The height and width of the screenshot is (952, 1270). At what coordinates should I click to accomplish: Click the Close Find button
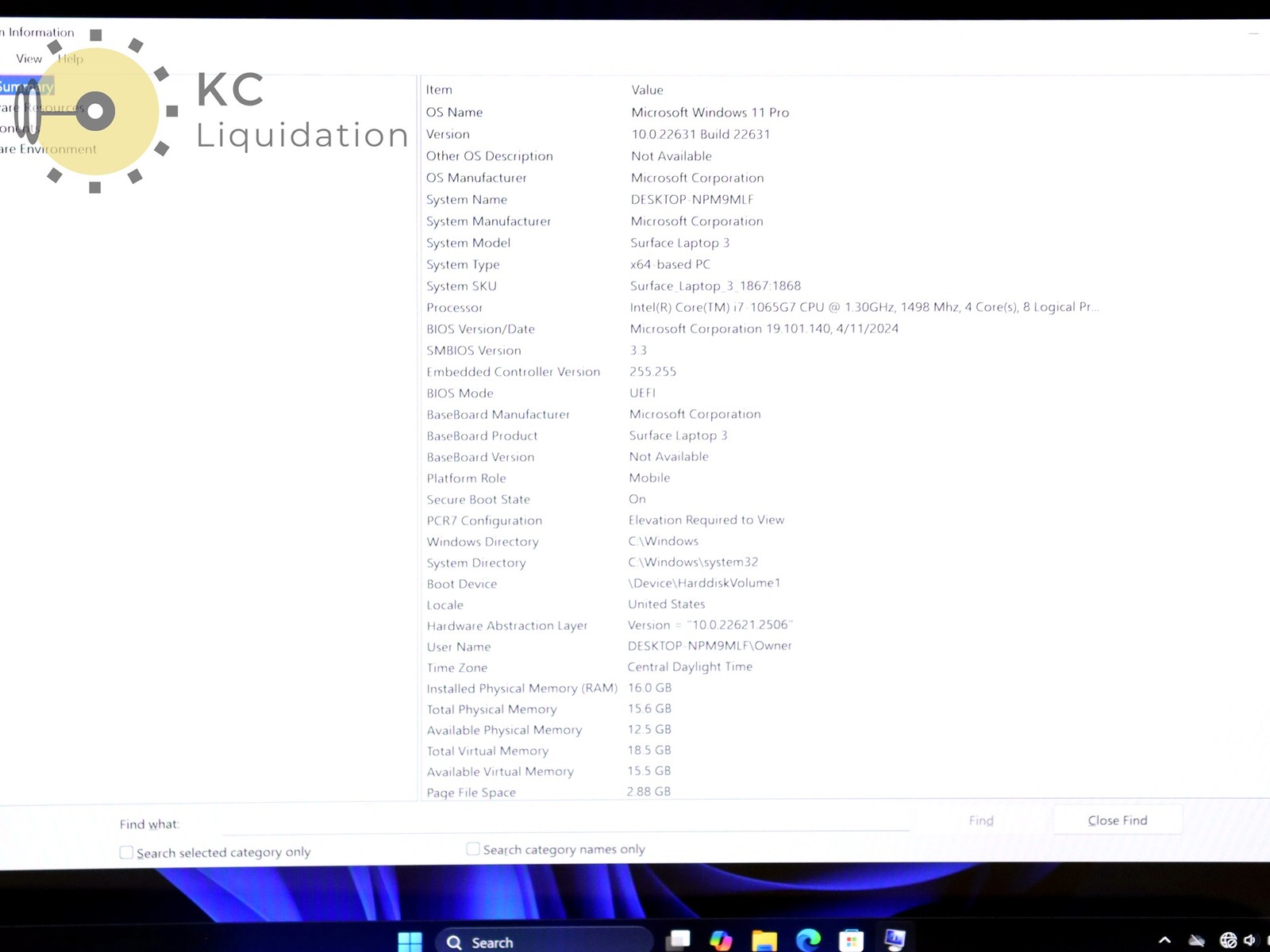pos(1118,820)
